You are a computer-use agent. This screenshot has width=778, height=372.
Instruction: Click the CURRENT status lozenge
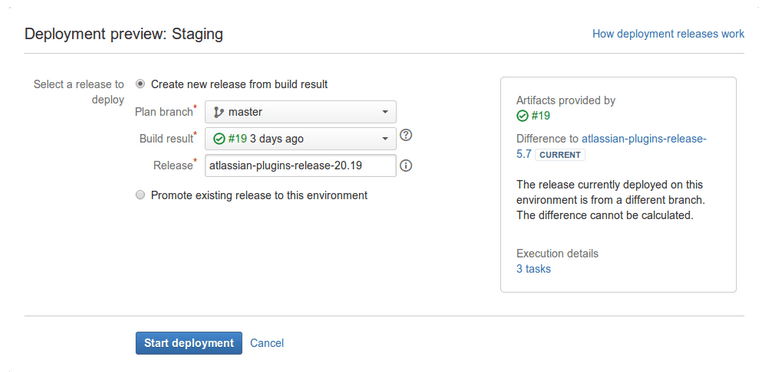click(x=560, y=155)
